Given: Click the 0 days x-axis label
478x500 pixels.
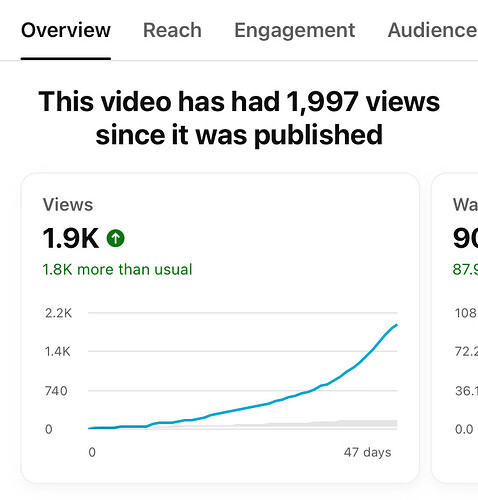Looking at the screenshot, I should tap(92, 452).
